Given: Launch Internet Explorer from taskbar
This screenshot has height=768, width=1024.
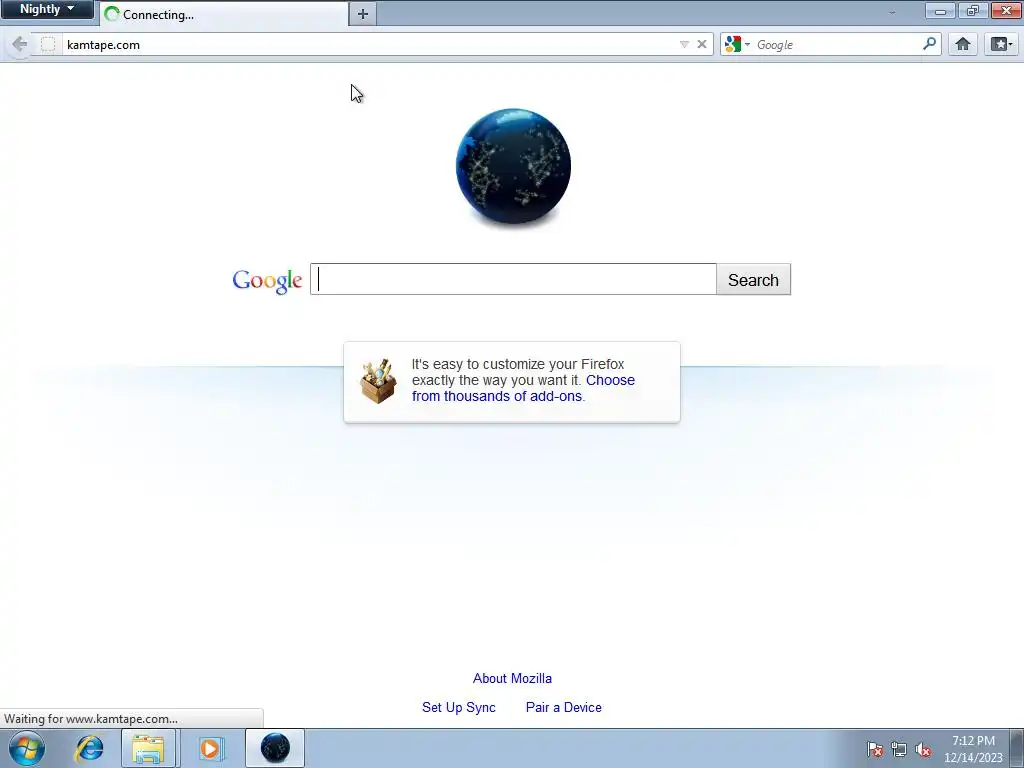Looking at the screenshot, I should (x=89, y=748).
